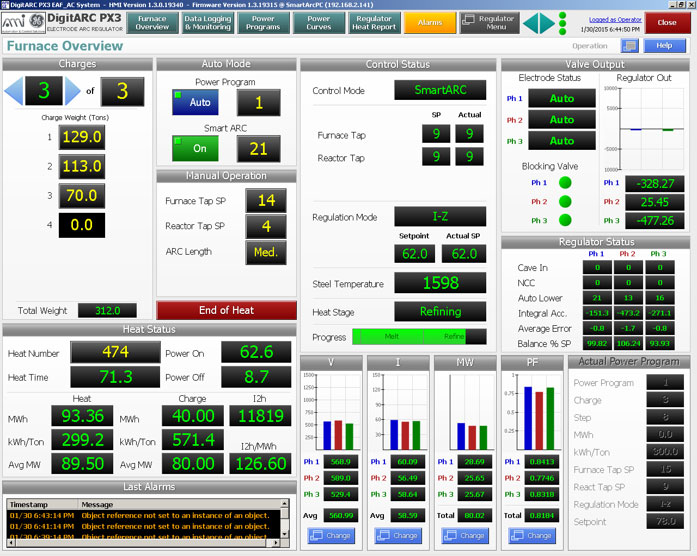Select the 6:43:14 PM alarm row
697x556 pixels.
point(144,516)
